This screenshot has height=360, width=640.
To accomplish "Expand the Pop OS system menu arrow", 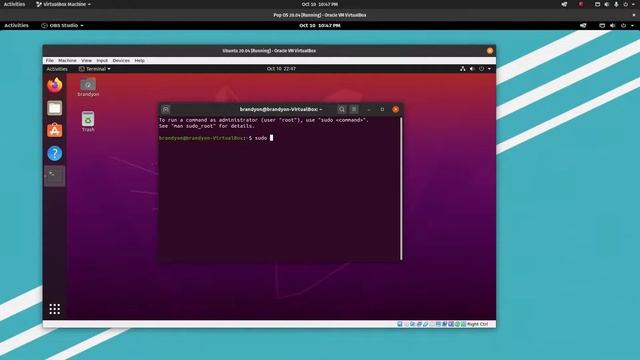I will pyautogui.click(x=632, y=25).
